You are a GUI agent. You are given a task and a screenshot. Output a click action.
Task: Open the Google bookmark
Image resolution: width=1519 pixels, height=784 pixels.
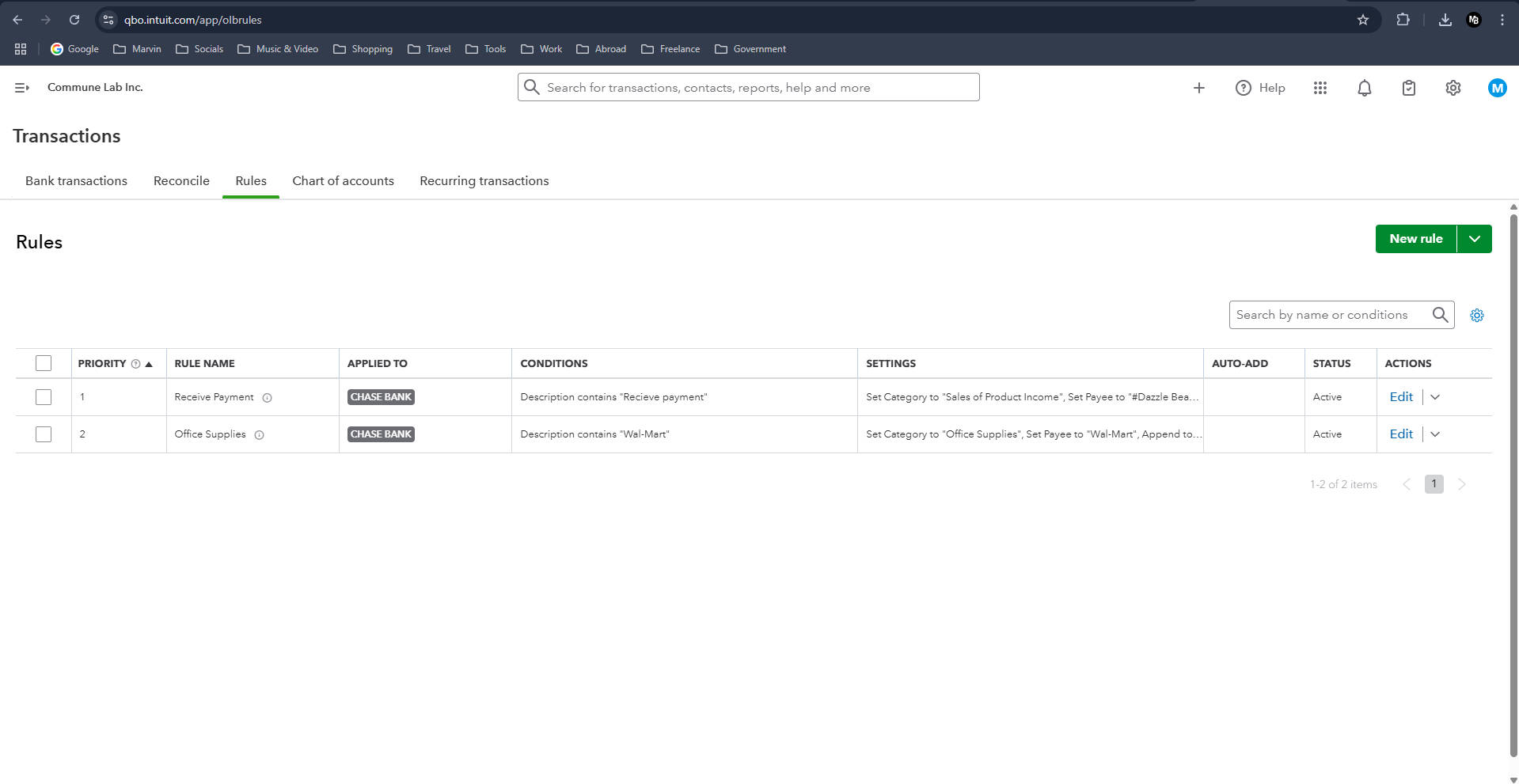(x=74, y=49)
